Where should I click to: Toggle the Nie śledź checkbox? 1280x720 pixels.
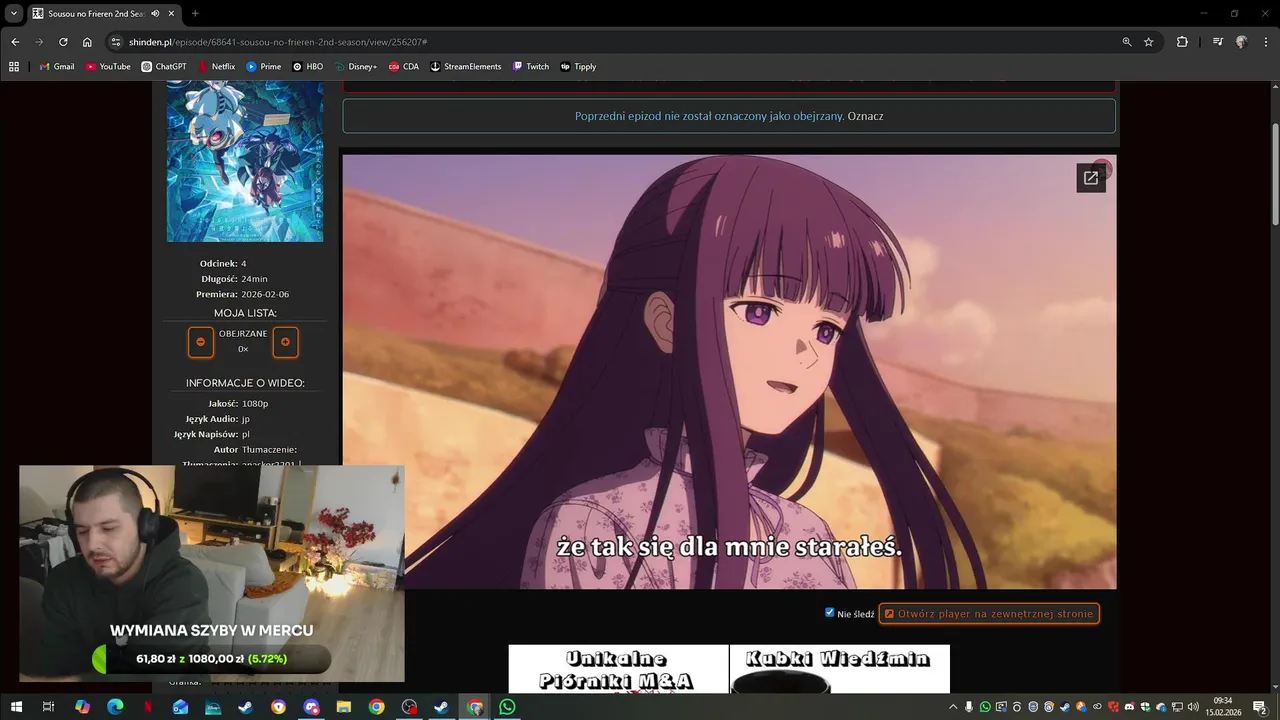coord(830,612)
